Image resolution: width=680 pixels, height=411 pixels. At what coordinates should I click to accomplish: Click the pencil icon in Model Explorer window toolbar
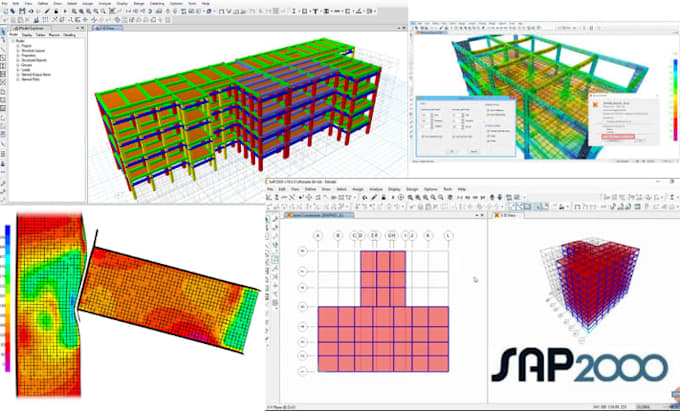(47, 11)
